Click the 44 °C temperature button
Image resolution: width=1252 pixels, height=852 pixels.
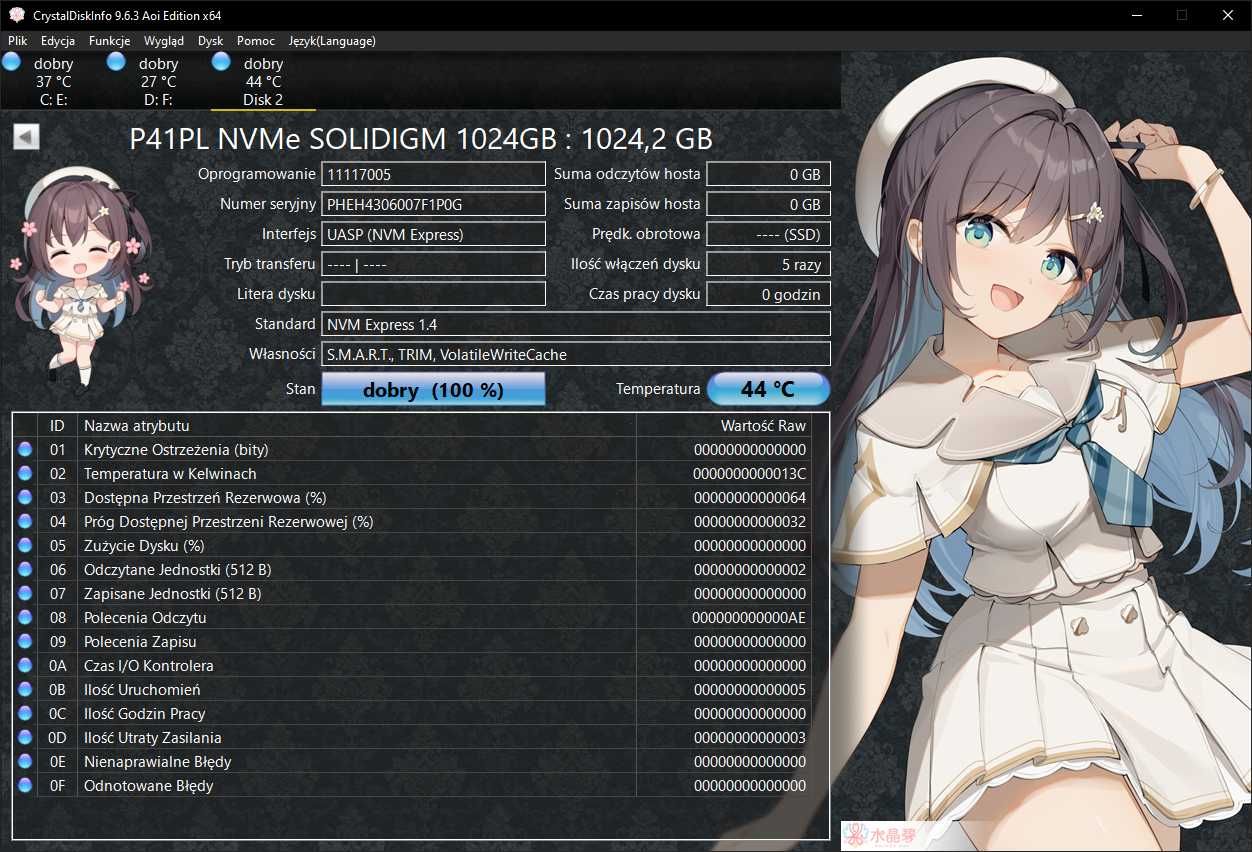pyautogui.click(x=768, y=389)
